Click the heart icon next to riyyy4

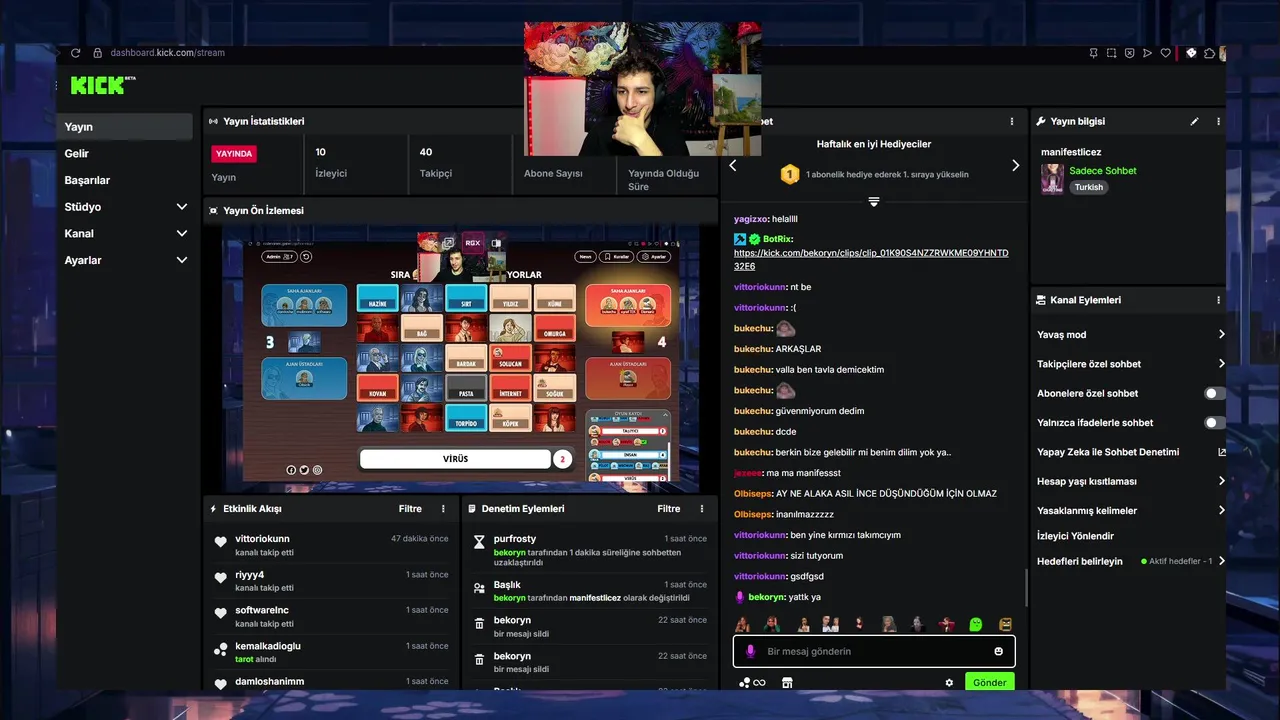221,578
